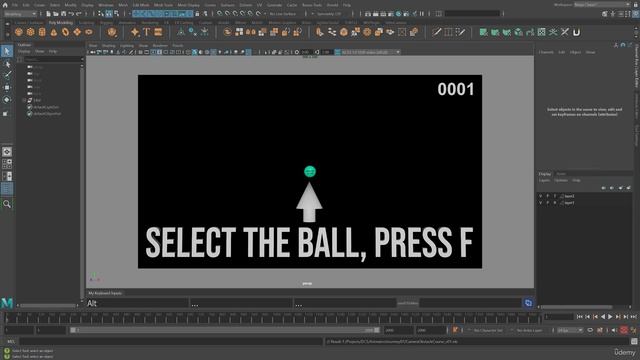Click the T-shaped polygon Type icon
This screenshot has height=360, width=640.
coord(147,32)
